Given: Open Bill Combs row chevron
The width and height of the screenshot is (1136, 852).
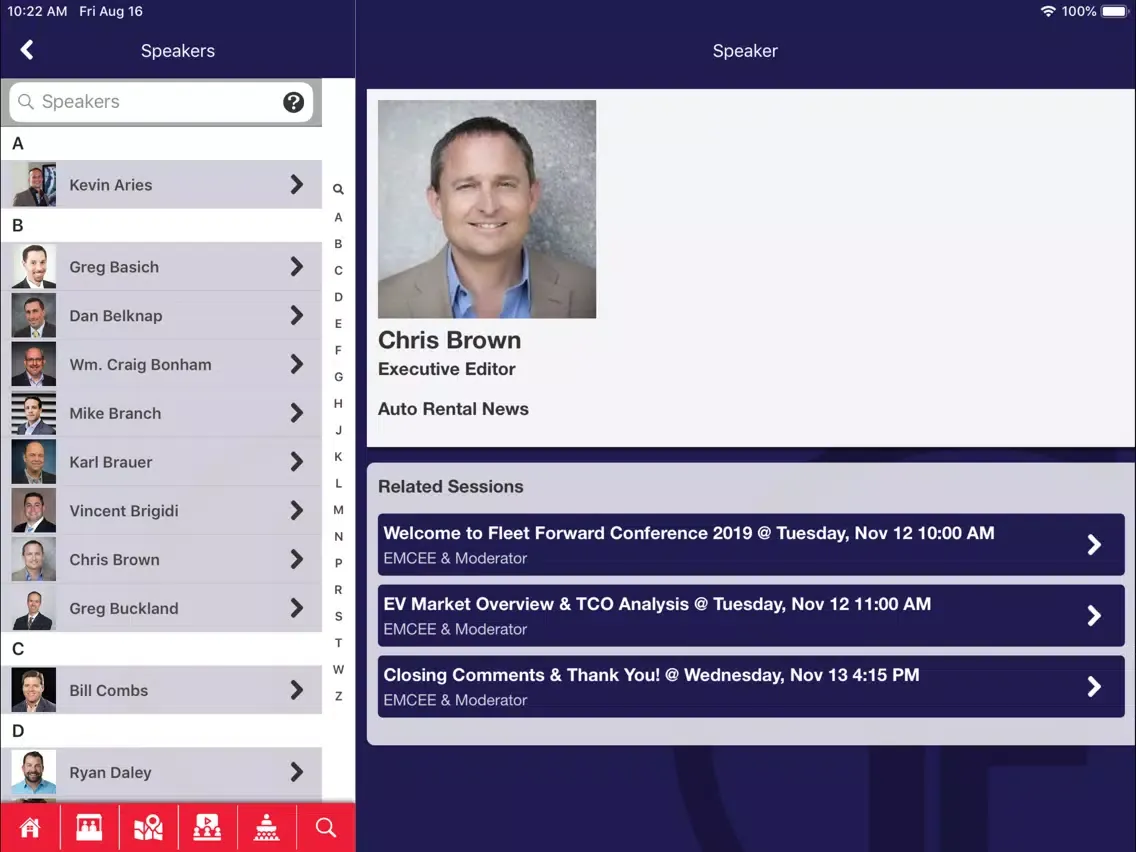Looking at the screenshot, I should point(296,690).
